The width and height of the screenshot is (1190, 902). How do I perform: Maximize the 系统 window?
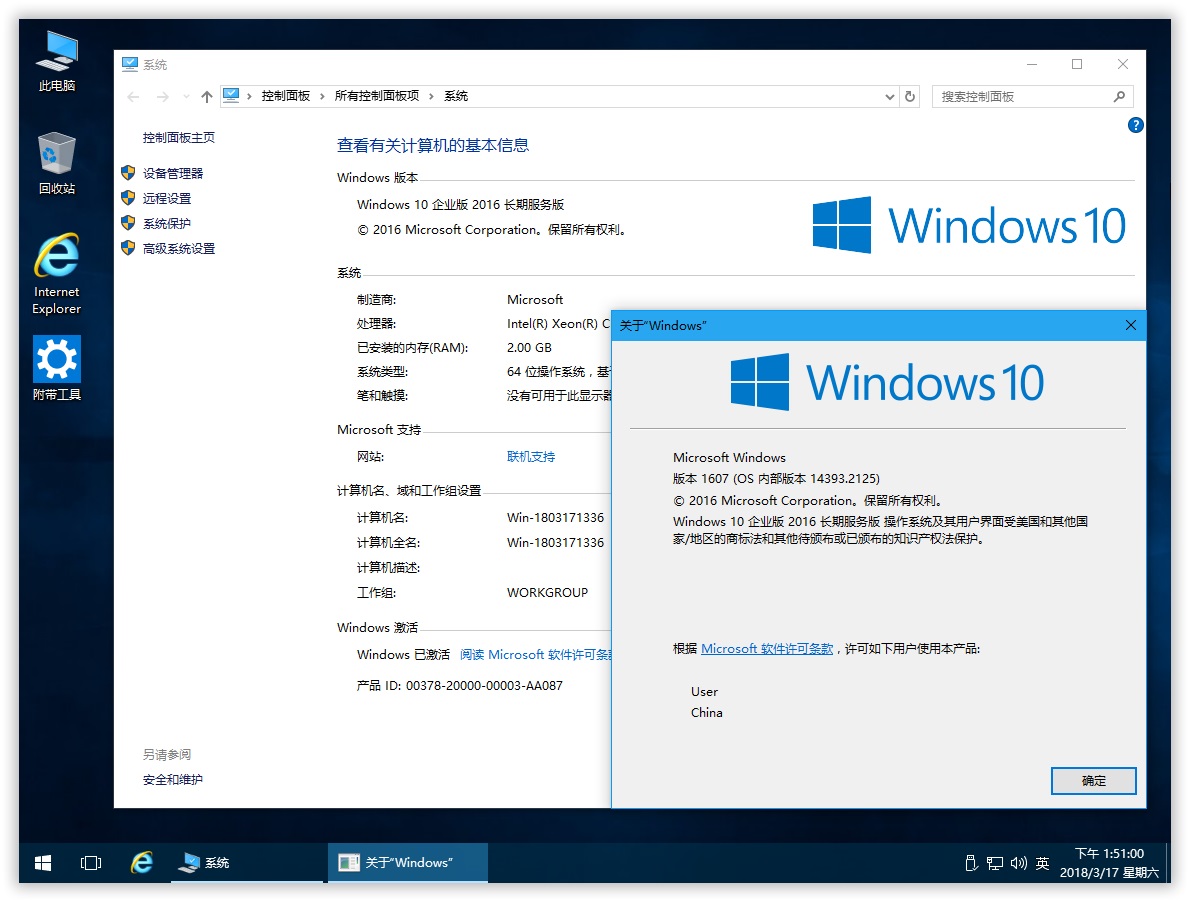coord(1076,64)
